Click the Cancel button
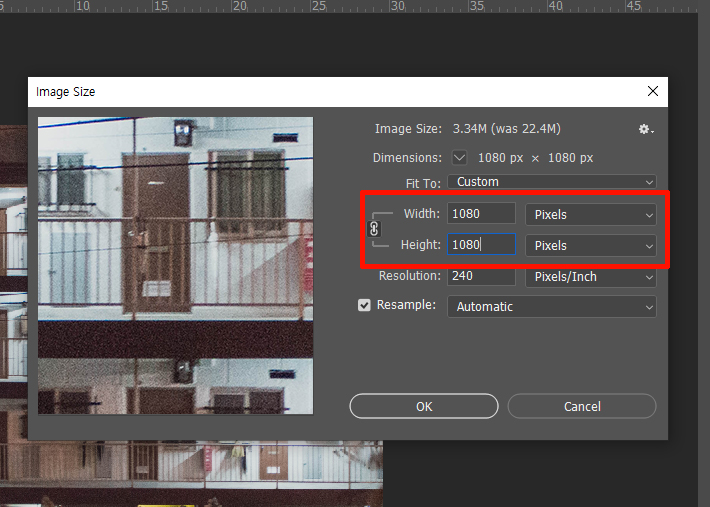The image size is (710, 507). (x=582, y=407)
